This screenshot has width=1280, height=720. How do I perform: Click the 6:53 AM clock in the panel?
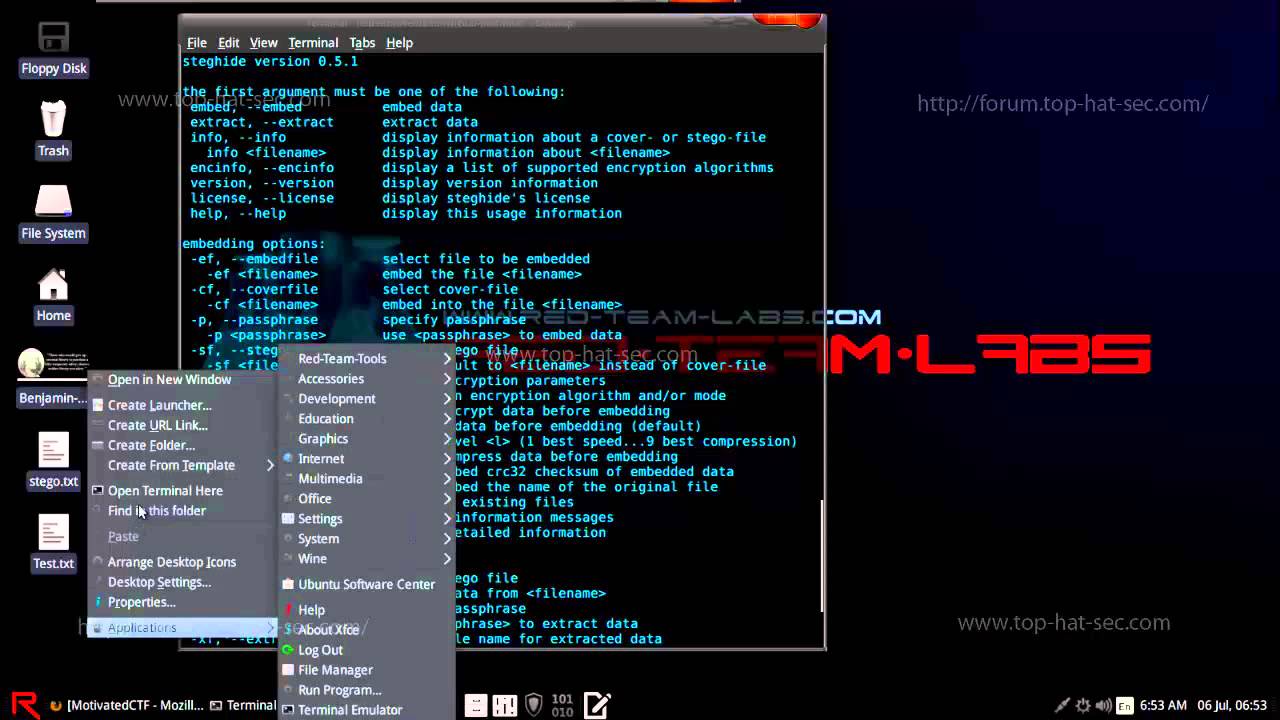point(1163,705)
